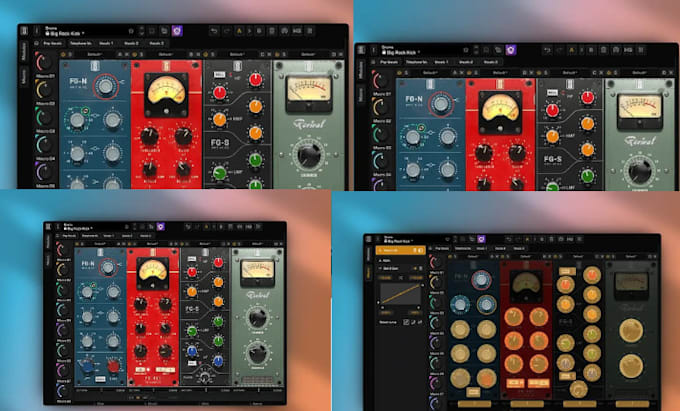680x411 pixels.
Task: Click folder icon in top-right window toolbar
Action: pos(498,50)
